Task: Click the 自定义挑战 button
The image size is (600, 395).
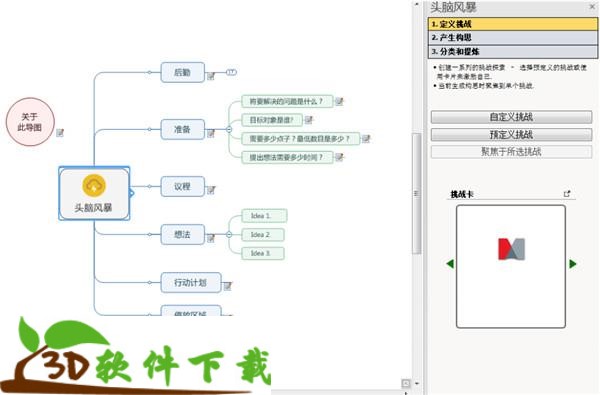Action: [x=511, y=117]
